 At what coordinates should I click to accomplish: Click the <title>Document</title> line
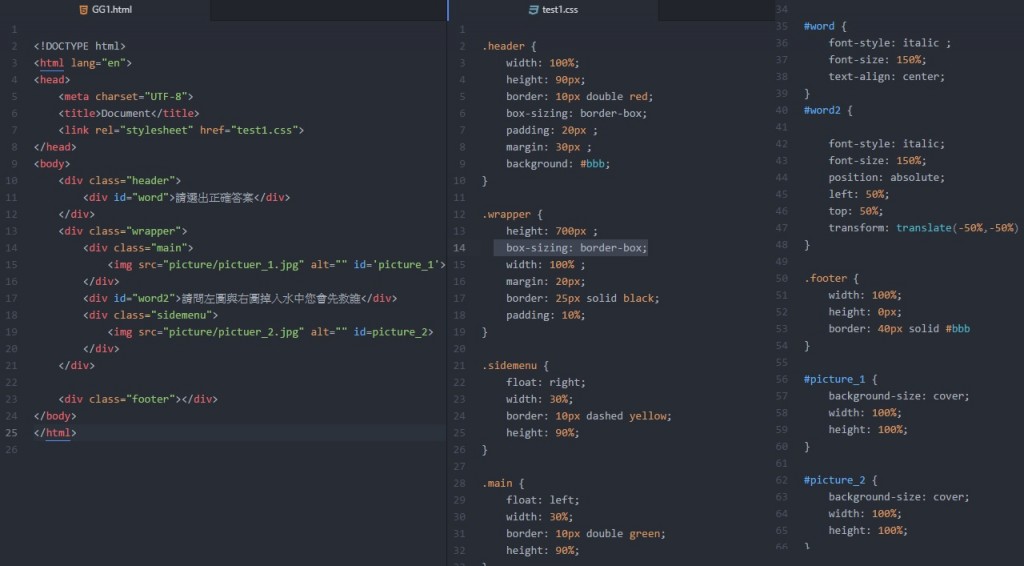click(129, 114)
